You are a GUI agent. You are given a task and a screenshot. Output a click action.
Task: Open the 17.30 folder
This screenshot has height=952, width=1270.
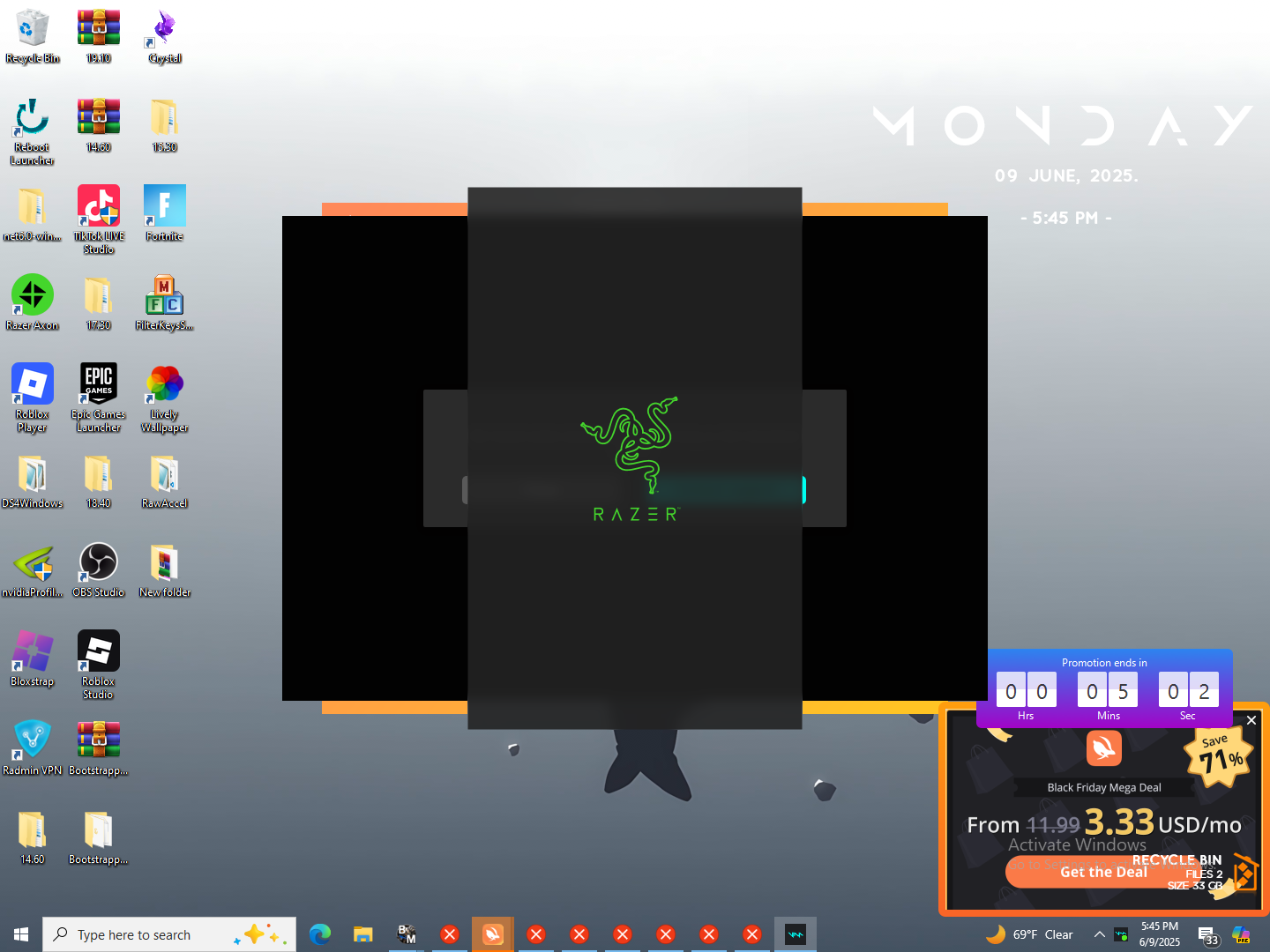(x=99, y=304)
